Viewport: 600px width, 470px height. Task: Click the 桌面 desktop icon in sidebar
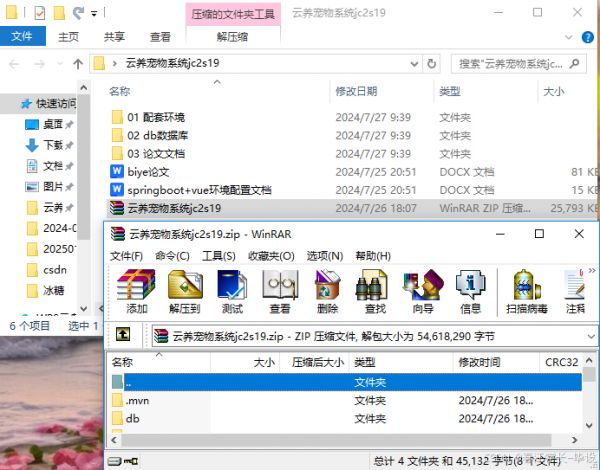[32, 125]
